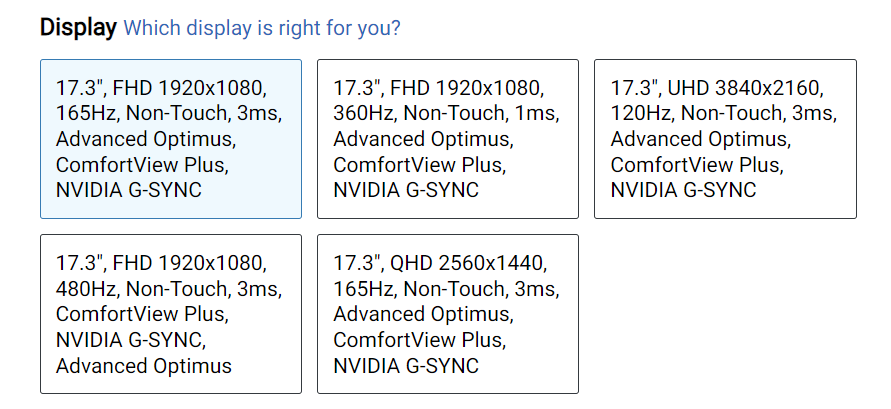The width and height of the screenshot is (891, 409).
Task: Select the only QHD resolution display card
Action: coord(448,314)
